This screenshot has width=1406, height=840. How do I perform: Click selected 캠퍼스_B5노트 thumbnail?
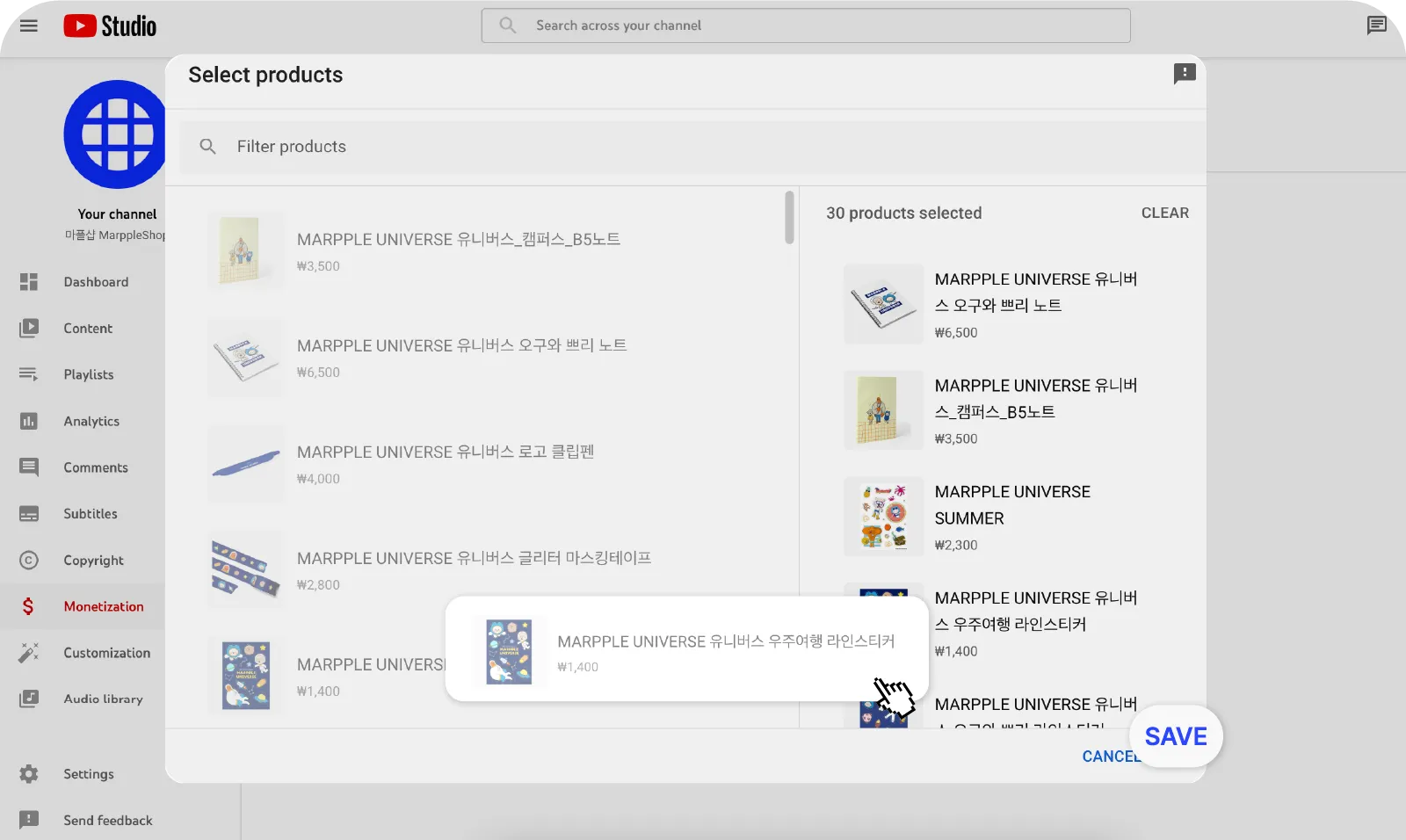click(883, 410)
